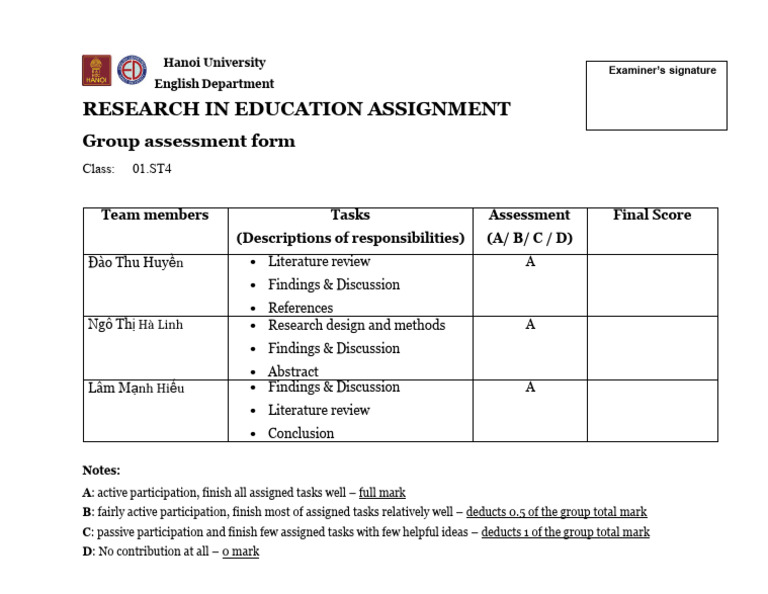Click 'Findings & Discussion' in Đào Thu Huyền's row
The height and width of the screenshot is (594, 768).
pyautogui.click(x=334, y=285)
